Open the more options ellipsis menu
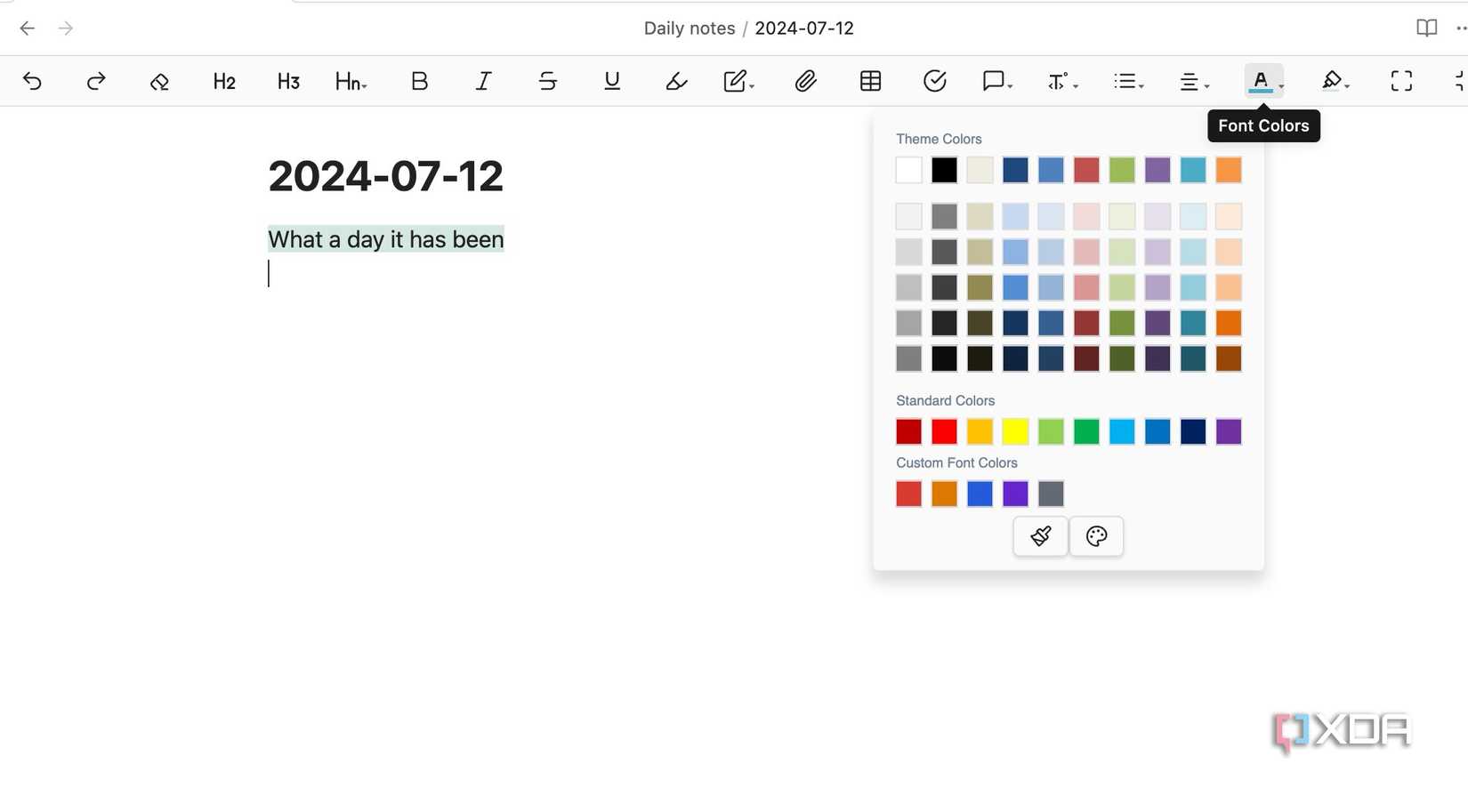 click(1461, 28)
